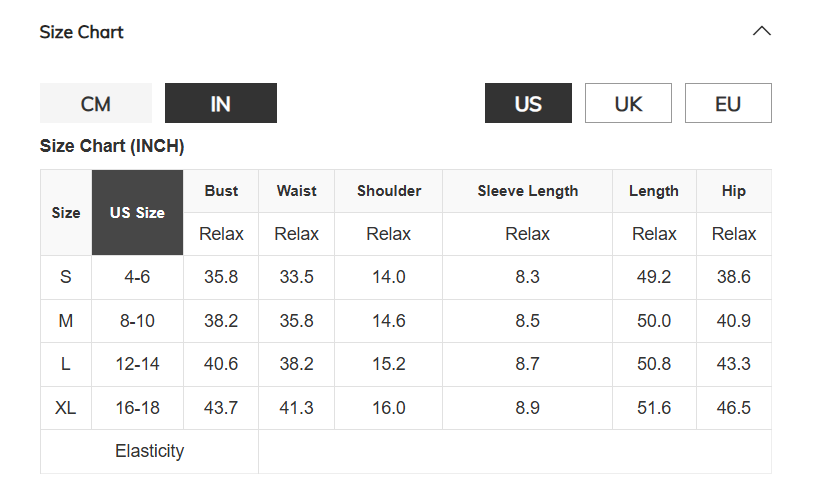Click the US Size column header
The image size is (829, 488).
pyautogui.click(x=137, y=213)
